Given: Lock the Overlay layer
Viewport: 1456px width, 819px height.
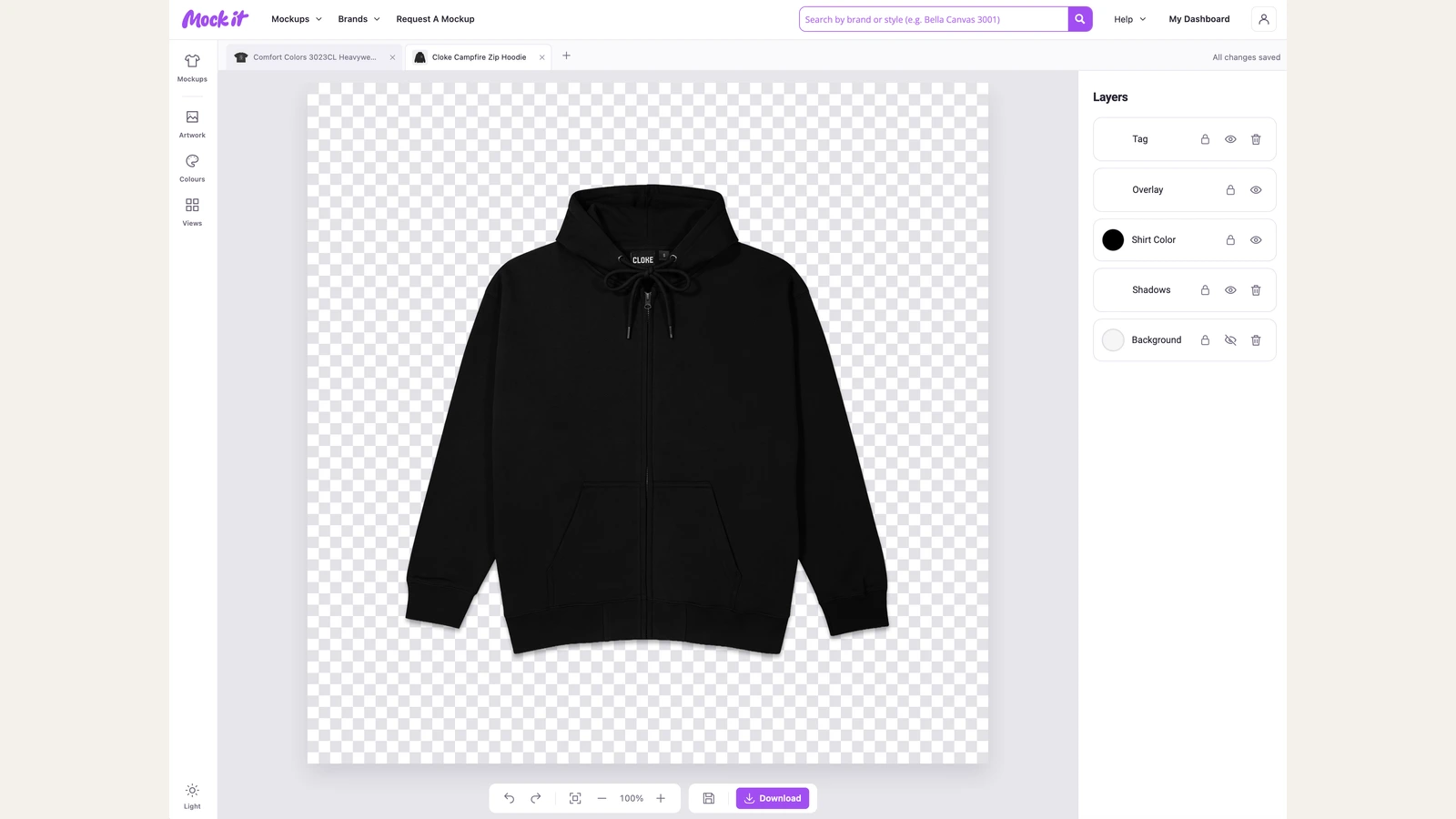Looking at the screenshot, I should (x=1230, y=190).
